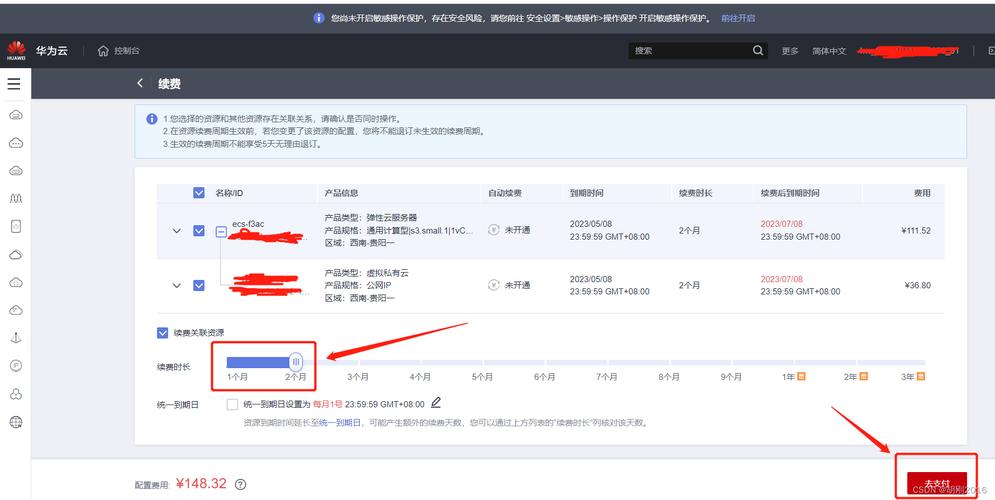Expand the ecs-f3ac resource row chevron
The height and width of the screenshot is (500, 995).
[x=177, y=231]
